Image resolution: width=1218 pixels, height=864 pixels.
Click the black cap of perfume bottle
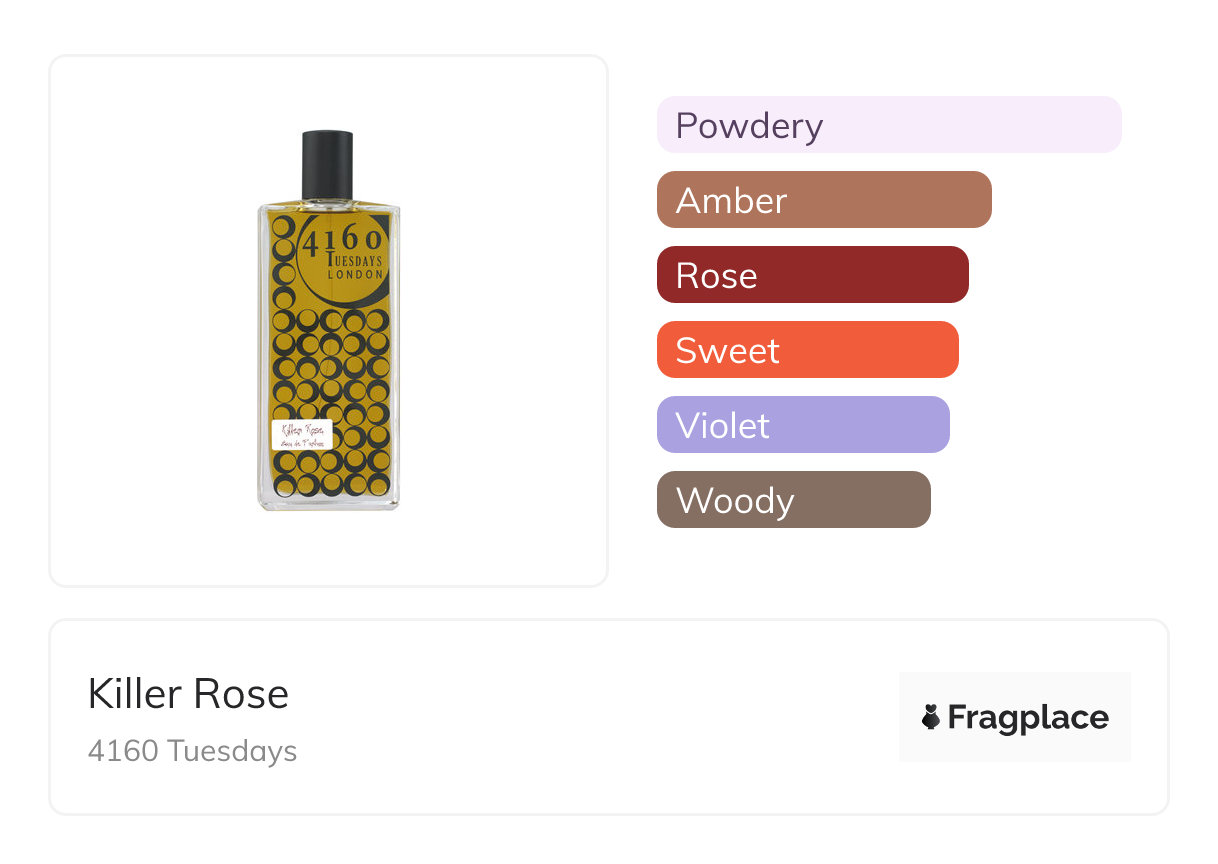tap(327, 163)
